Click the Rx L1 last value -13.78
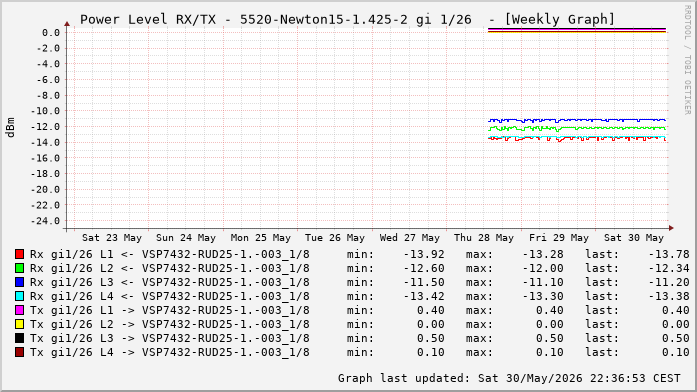Screen dimensions: 697x392 pos(669,254)
